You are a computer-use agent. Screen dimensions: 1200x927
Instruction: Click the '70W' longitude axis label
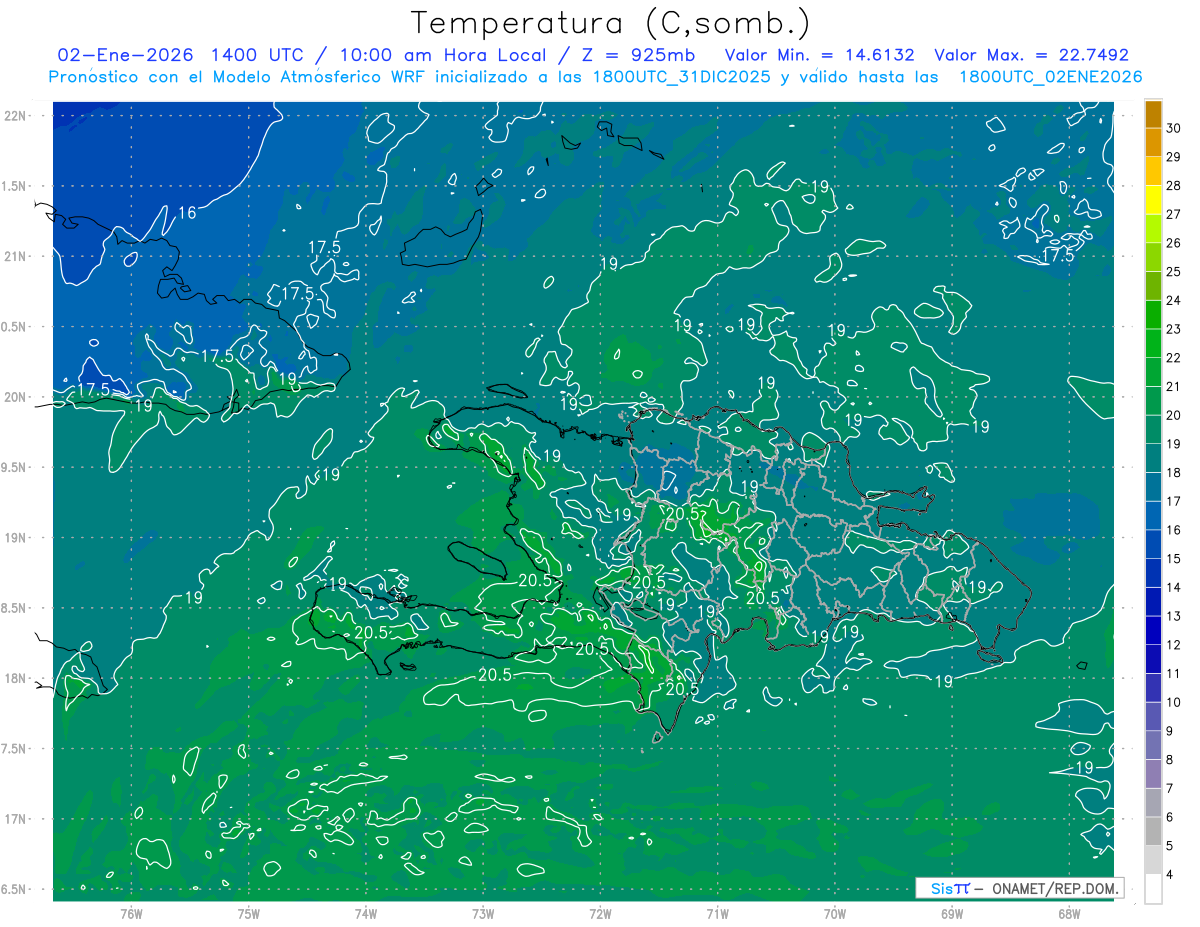click(x=834, y=913)
